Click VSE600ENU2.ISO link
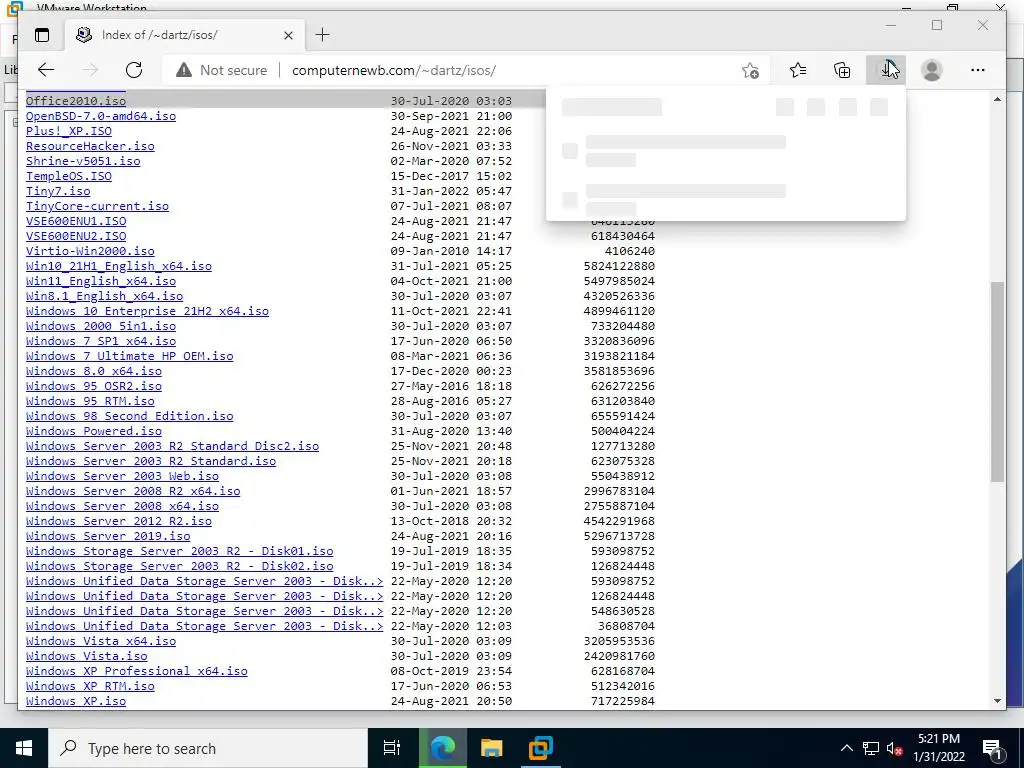 (76, 236)
